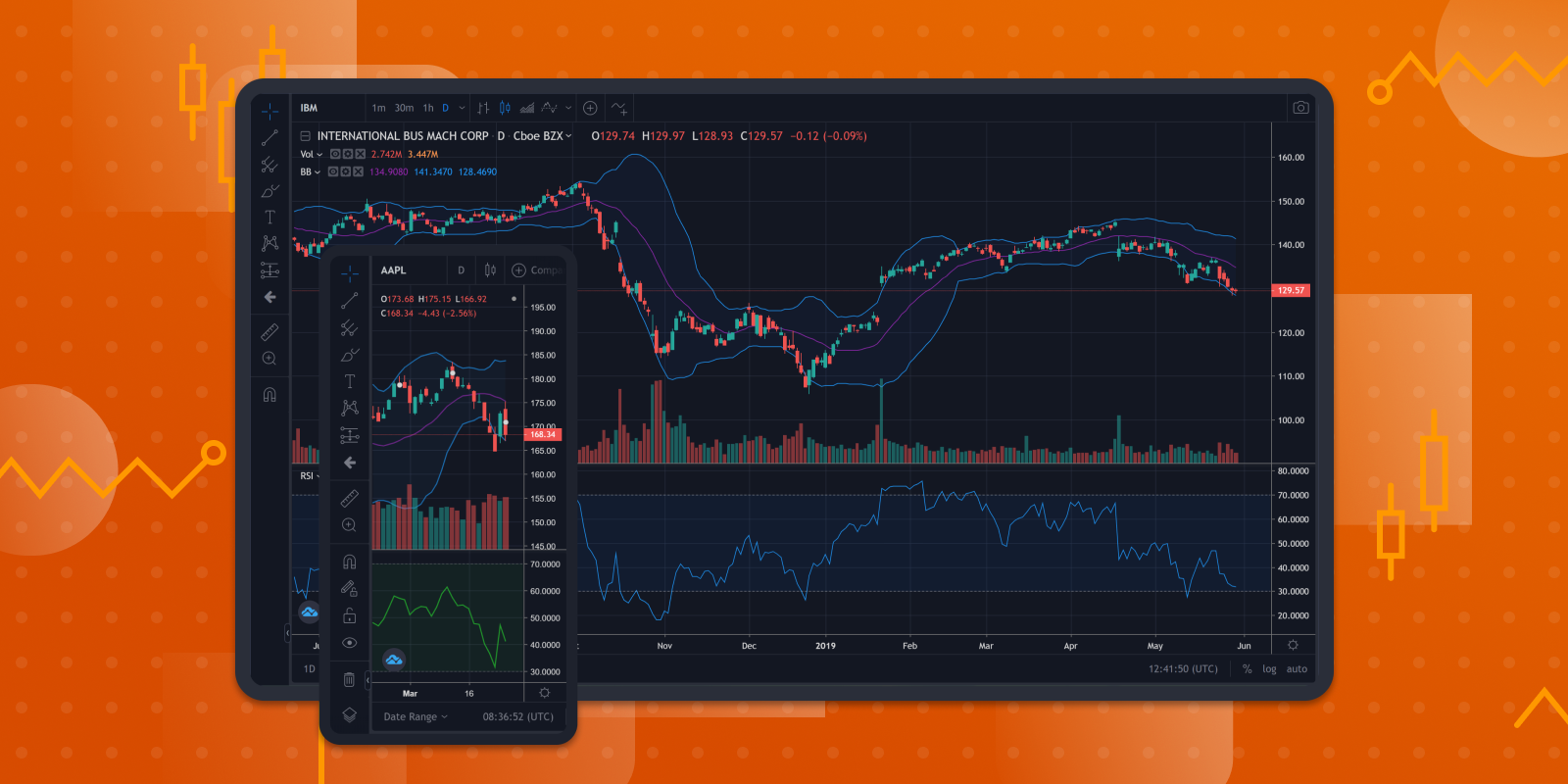
Task: Select D interval in AAPL chart
Action: coord(462,270)
